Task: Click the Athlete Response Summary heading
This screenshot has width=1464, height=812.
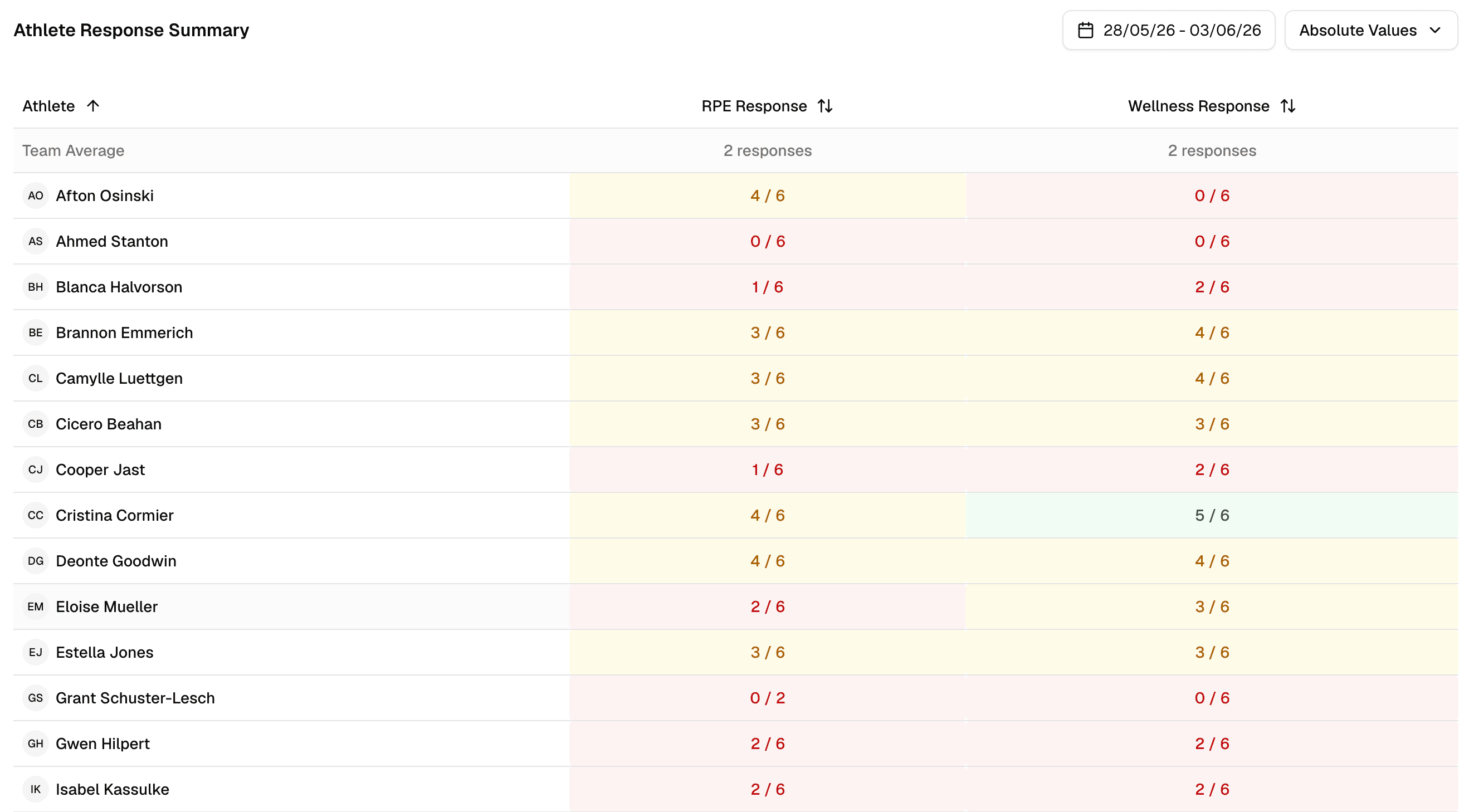Action: coord(131,30)
